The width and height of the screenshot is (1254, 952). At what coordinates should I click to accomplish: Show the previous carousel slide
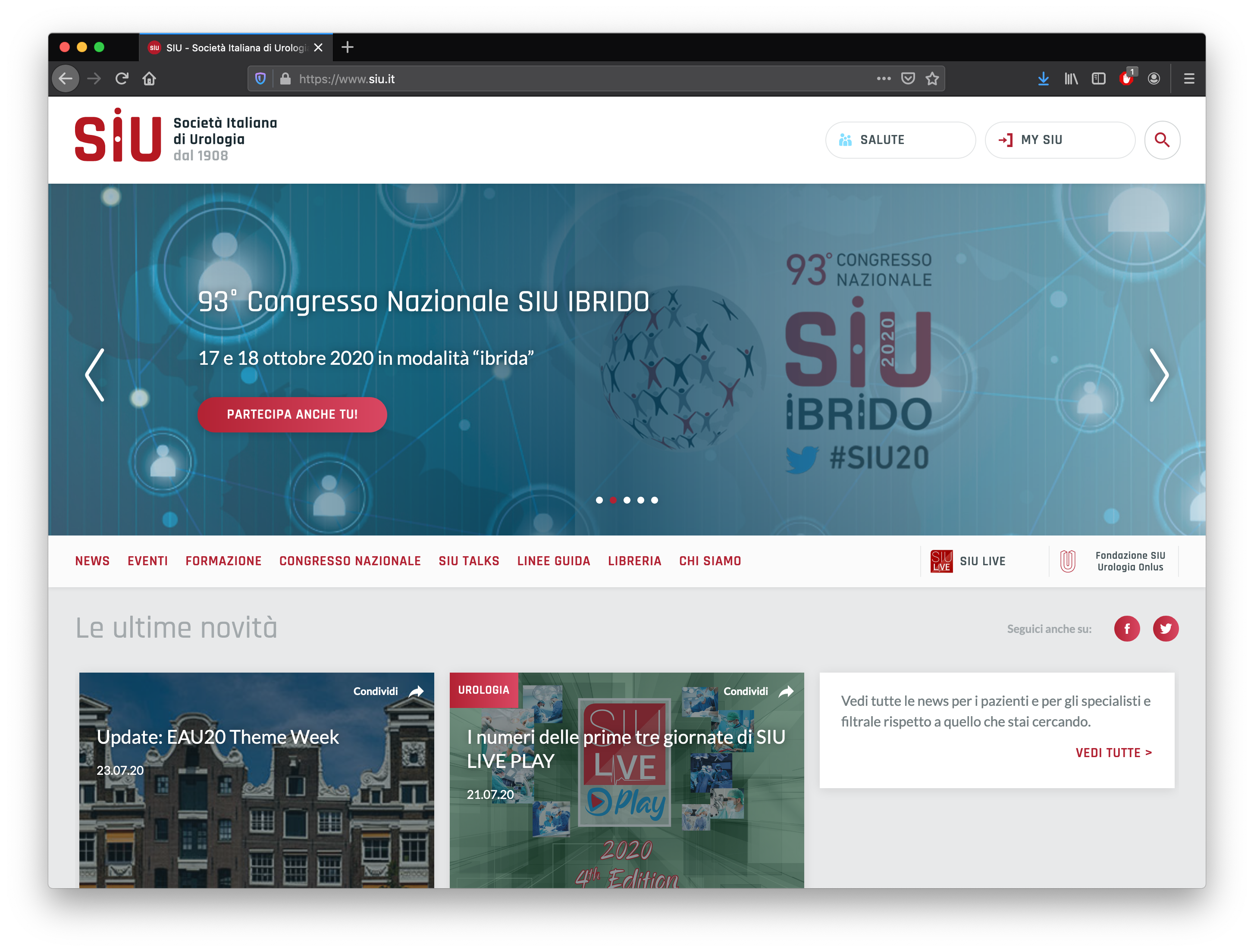[x=95, y=375]
